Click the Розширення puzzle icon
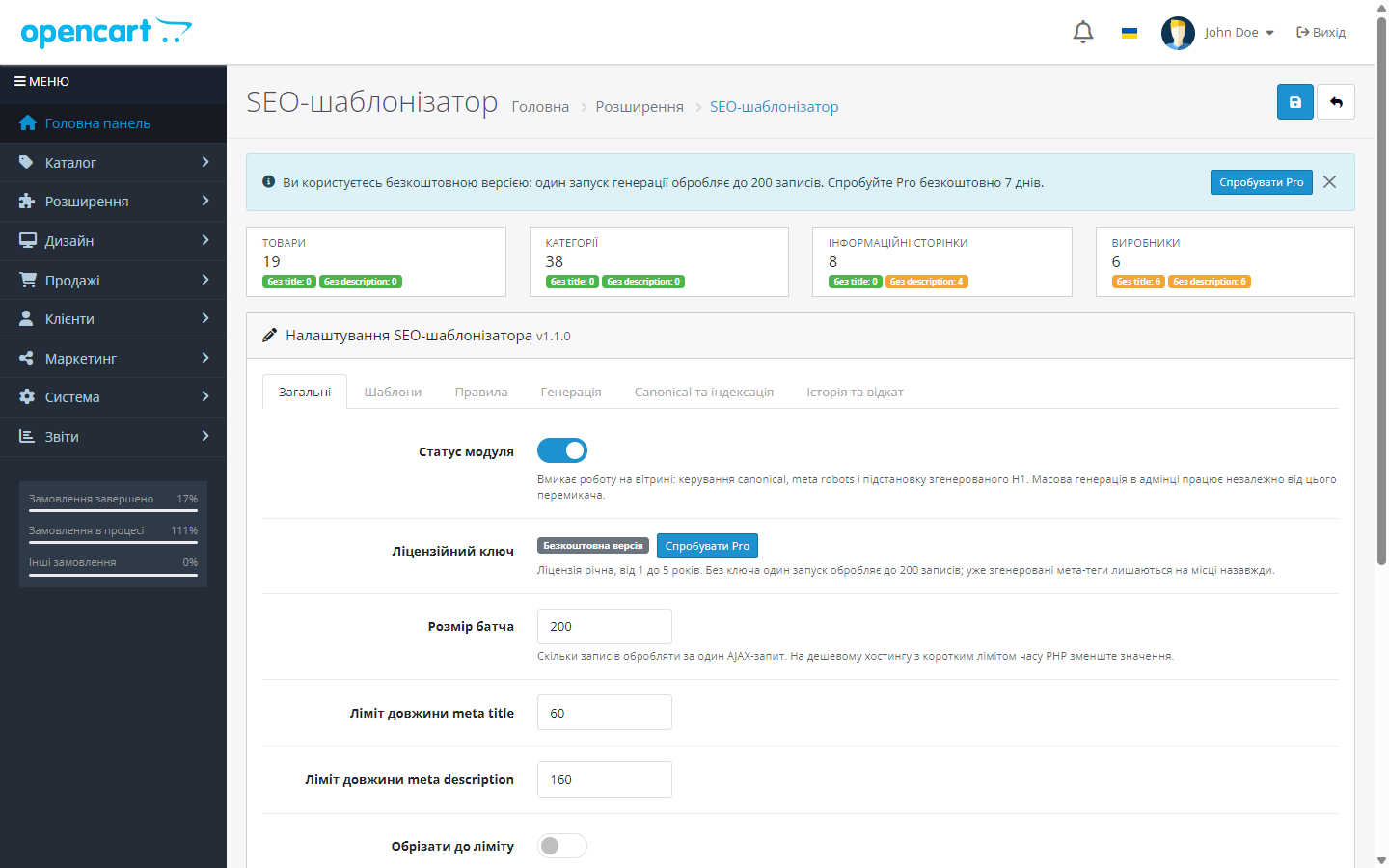This screenshot has width=1389, height=868. point(27,202)
